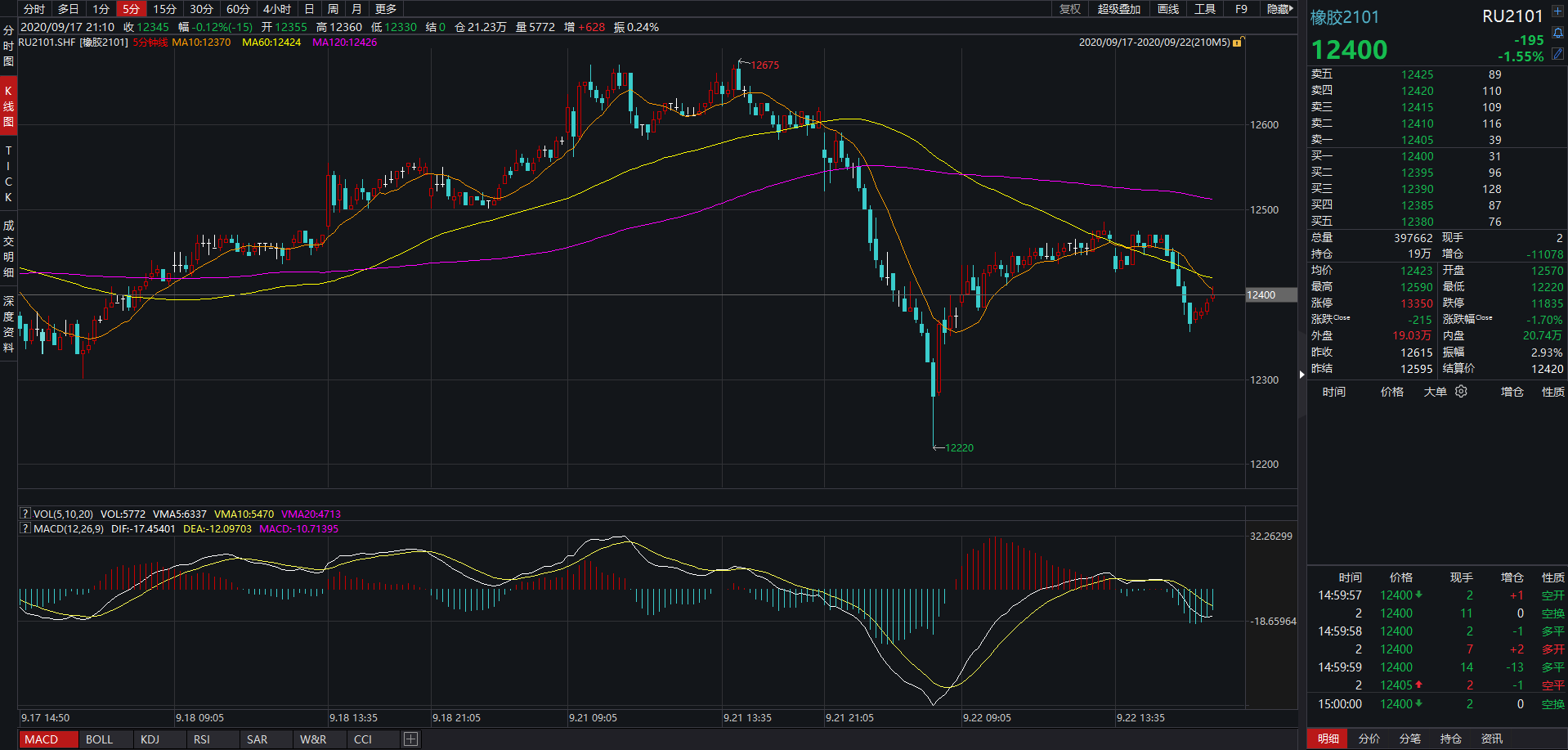Open the 分价 tab at bottom right
Image resolution: width=1568 pixels, height=750 pixels.
(x=1369, y=739)
